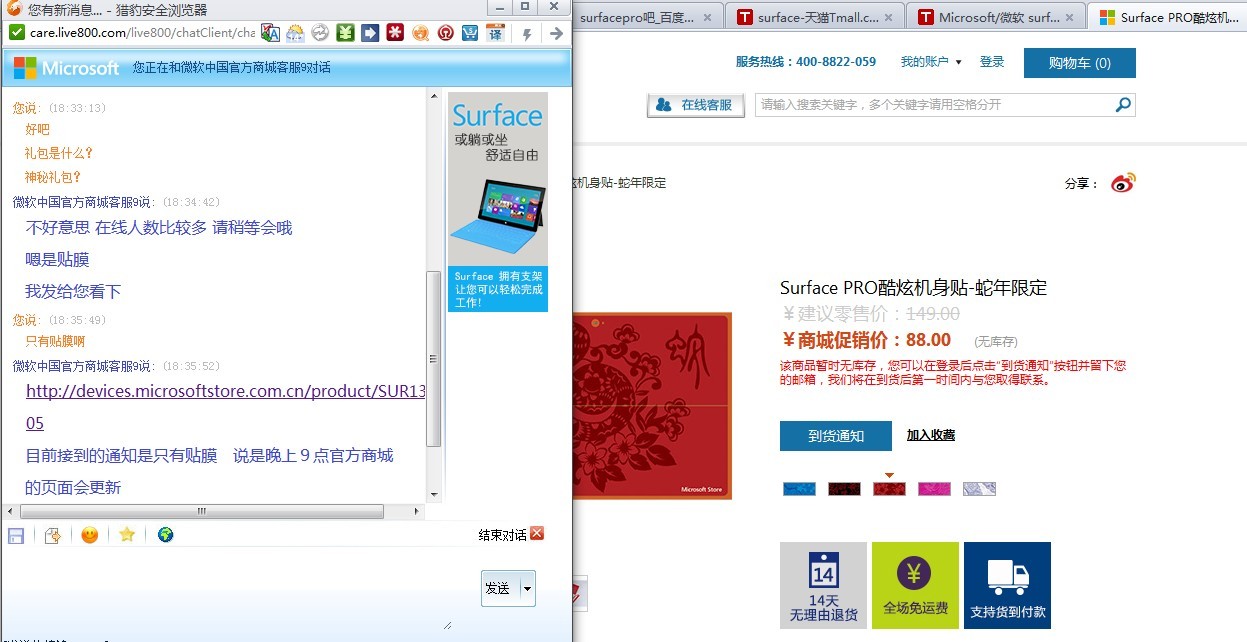Click the green yen coupon extension icon

tap(345, 33)
